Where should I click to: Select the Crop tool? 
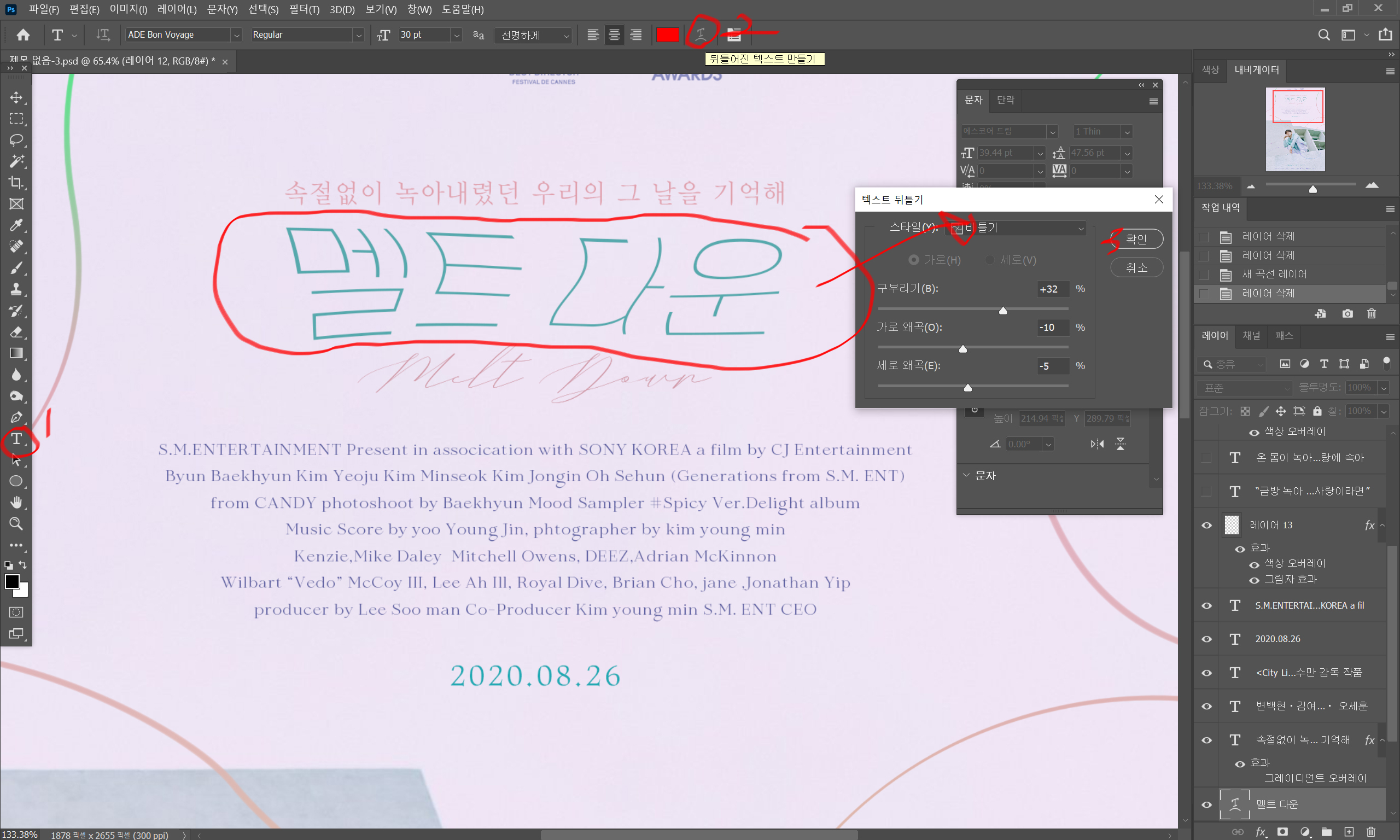click(16, 182)
